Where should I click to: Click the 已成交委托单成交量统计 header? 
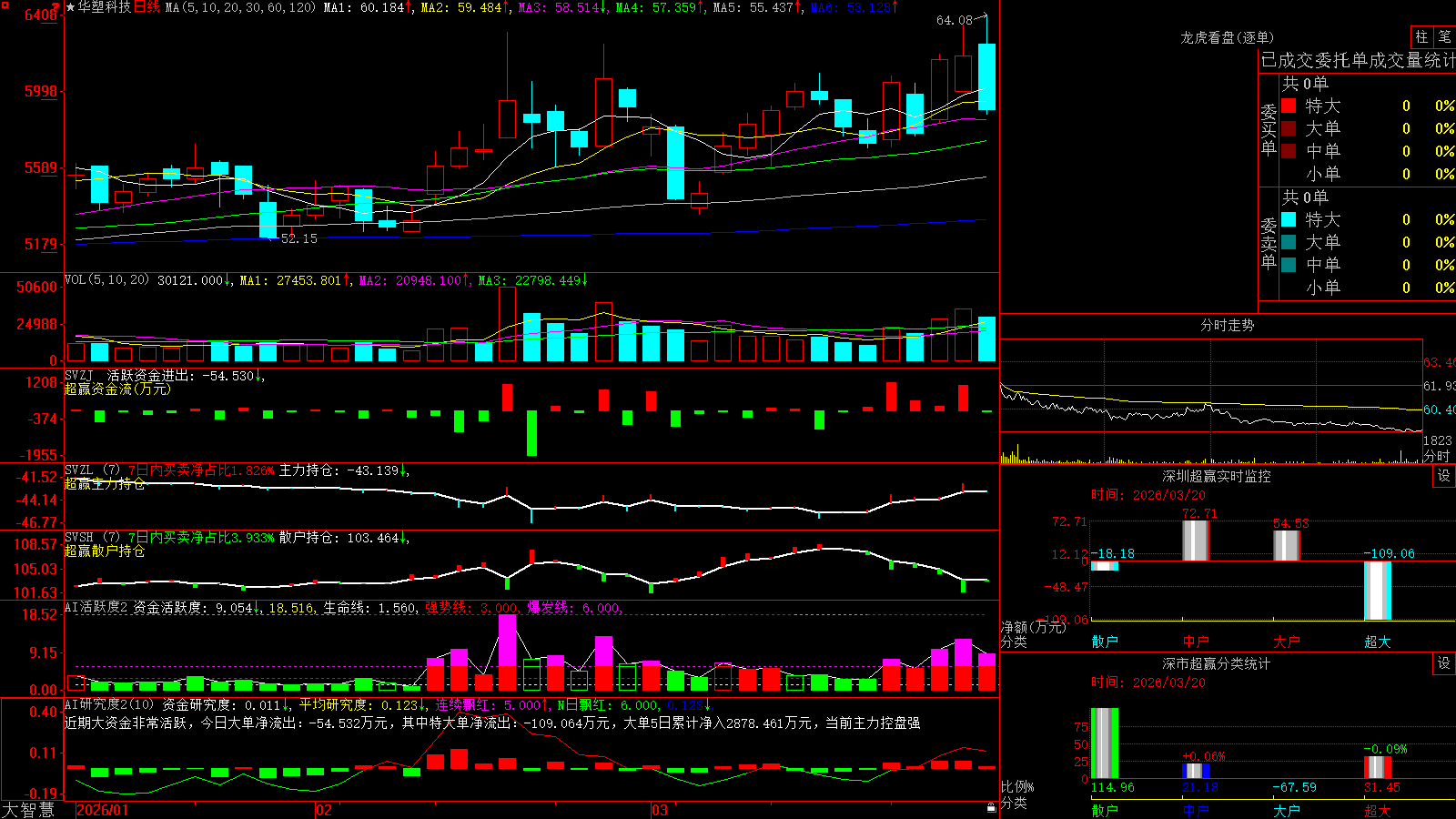pos(1358,61)
